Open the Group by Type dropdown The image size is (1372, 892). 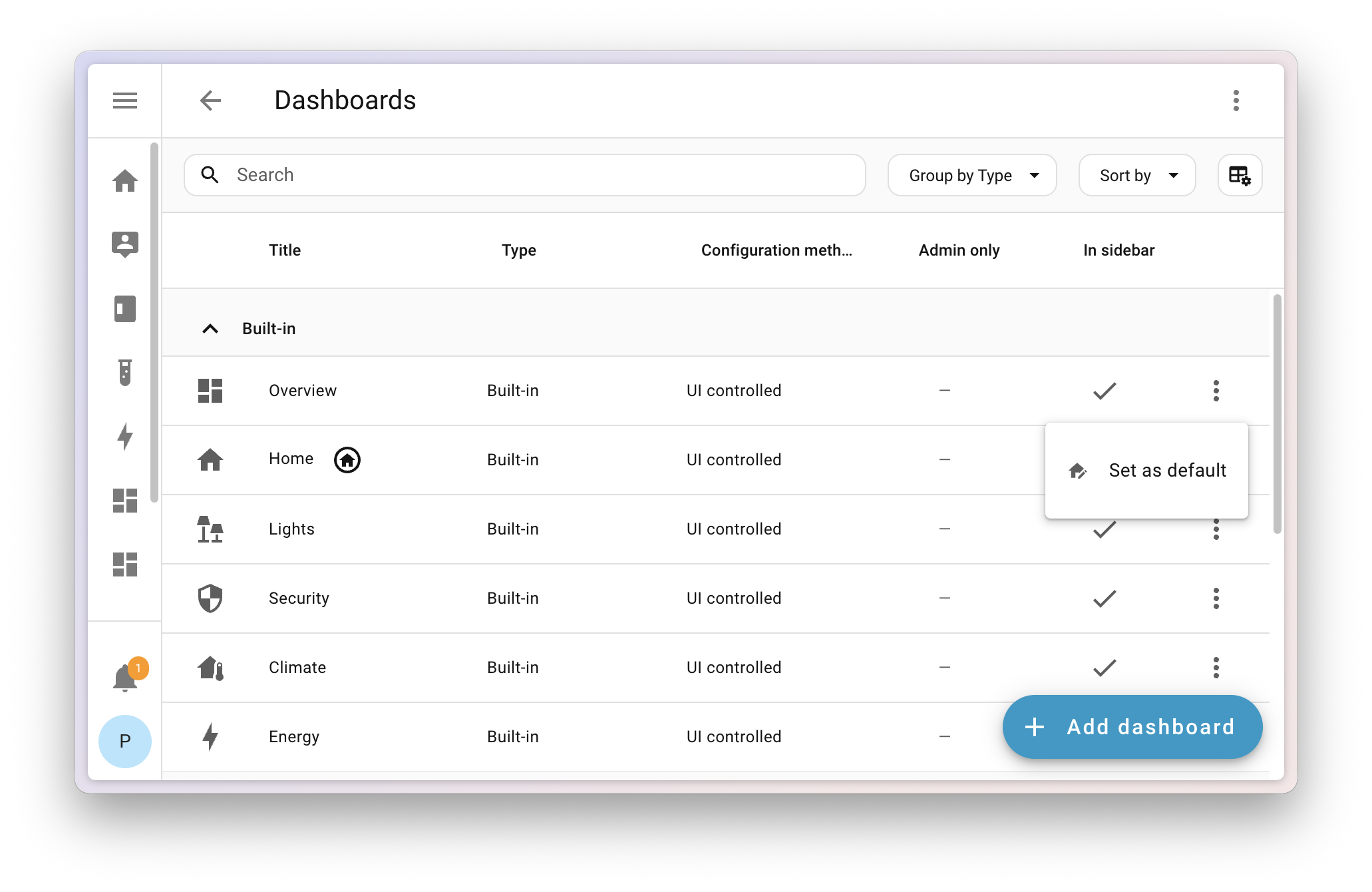[971, 175]
